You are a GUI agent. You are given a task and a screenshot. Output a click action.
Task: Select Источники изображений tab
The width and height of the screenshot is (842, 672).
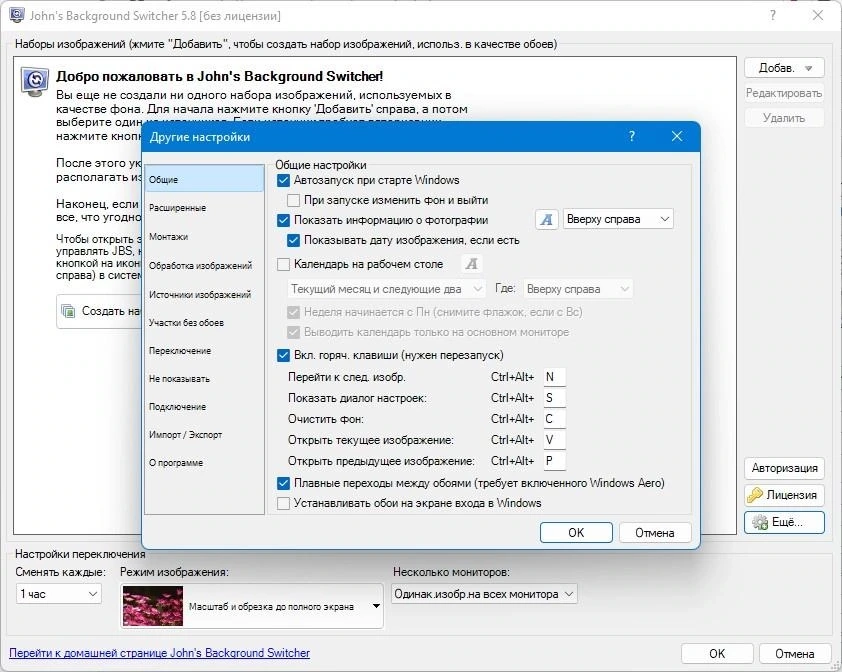click(x=204, y=294)
